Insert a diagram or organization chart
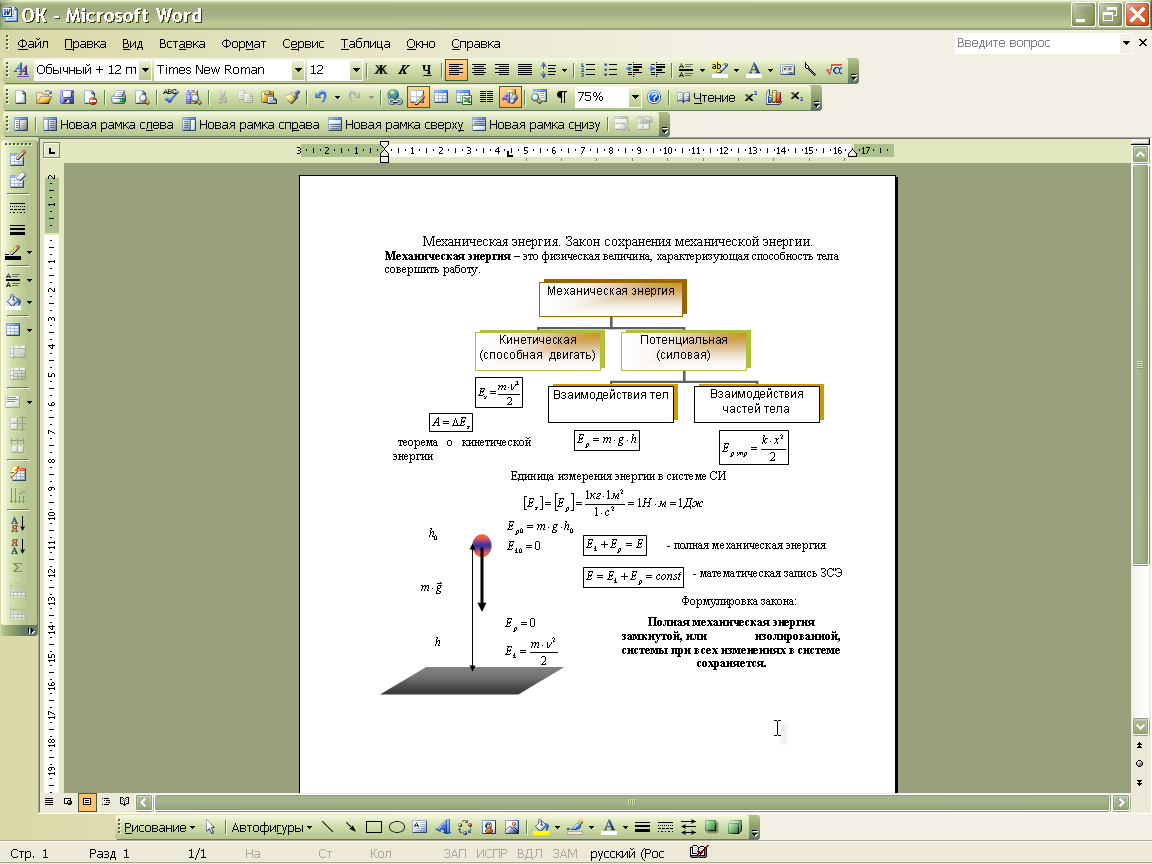1152x864 pixels. tap(465, 827)
